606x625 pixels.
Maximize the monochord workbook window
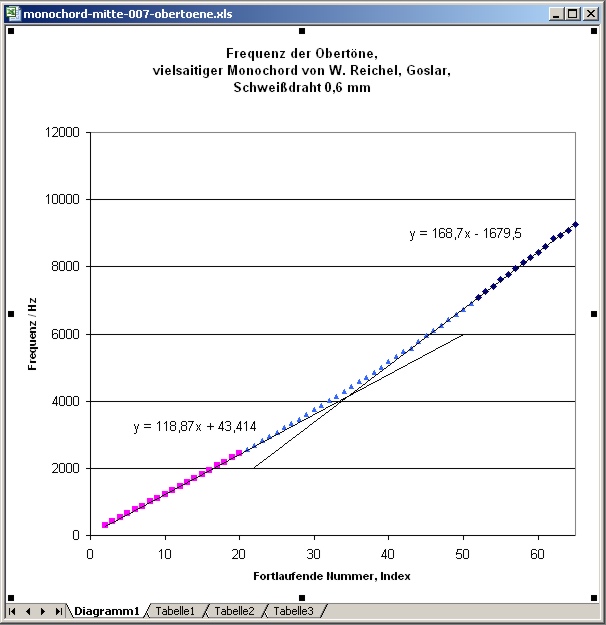tap(571, 14)
